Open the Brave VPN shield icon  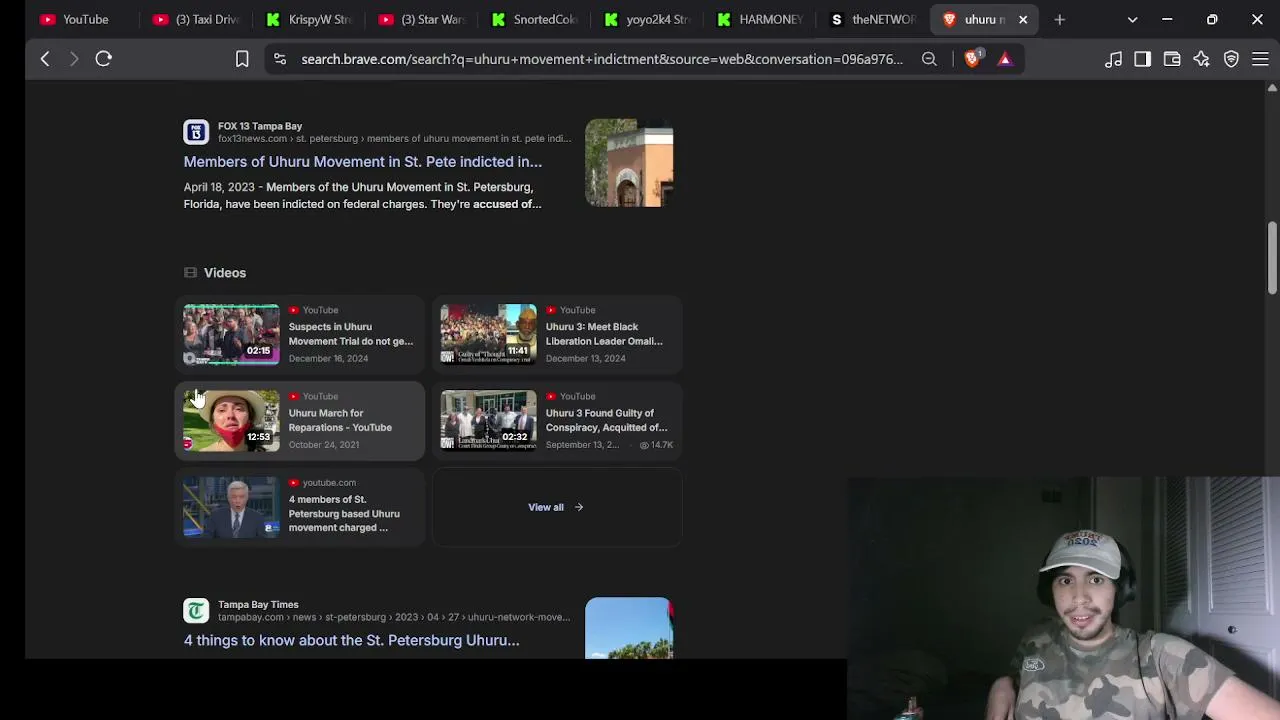tap(1231, 59)
